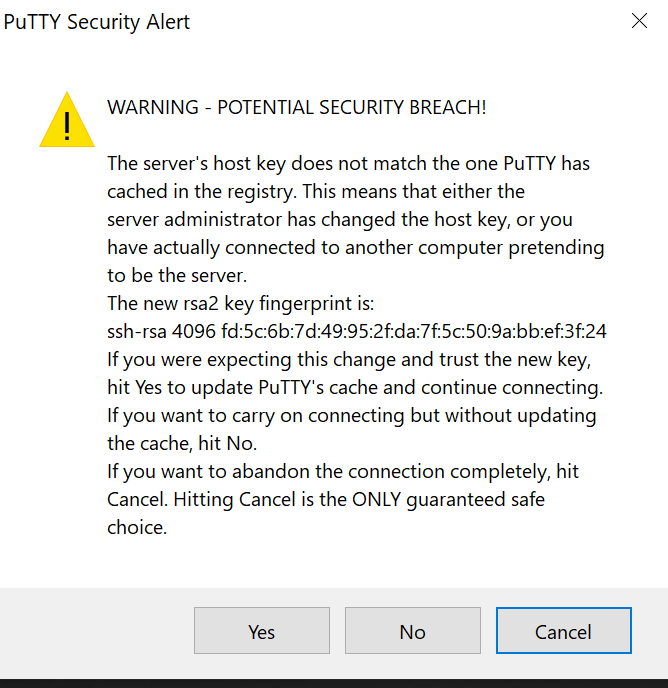Close the PuTTY Security Alert dialog

pyautogui.click(x=639, y=21)
